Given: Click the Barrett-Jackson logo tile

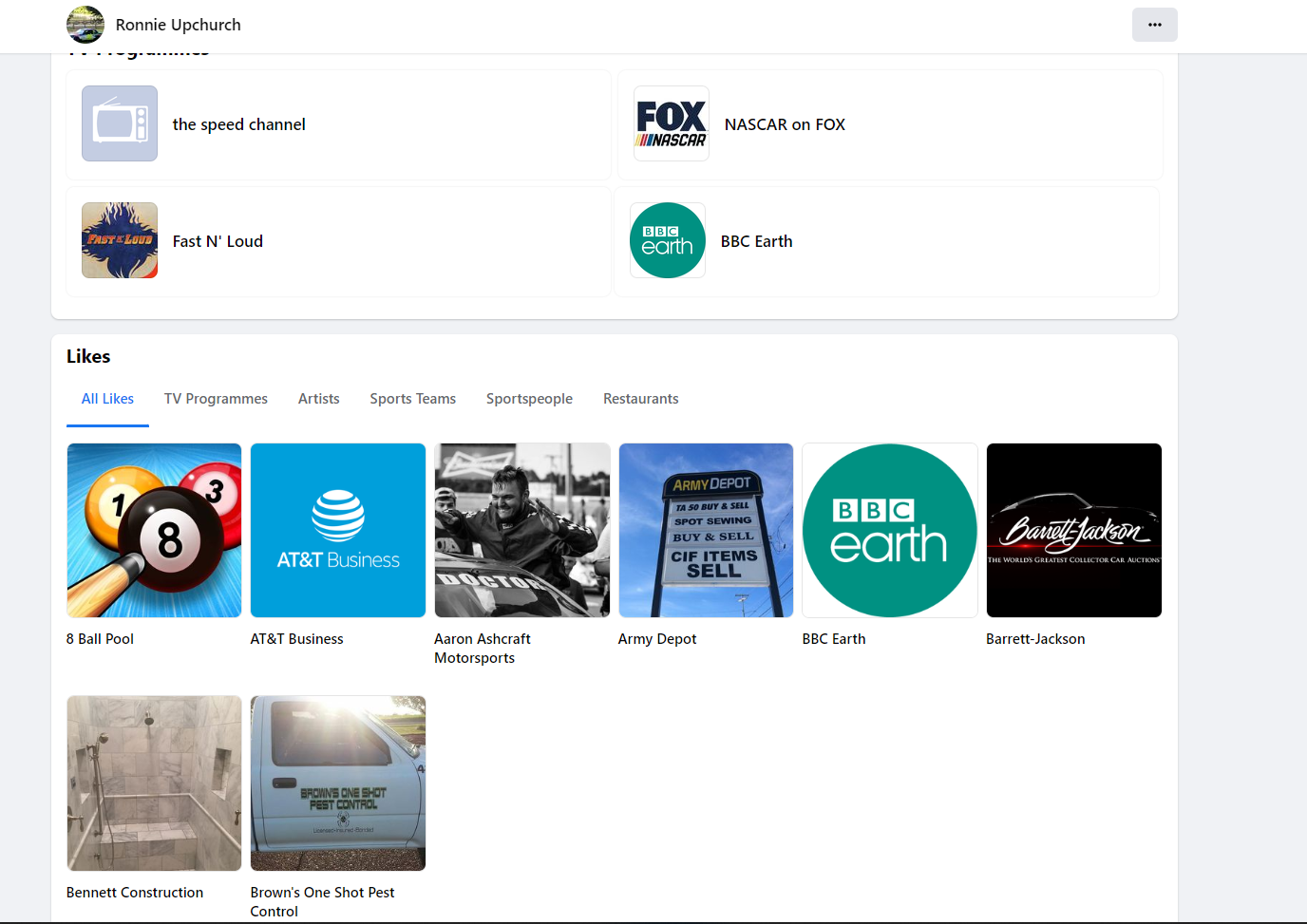Looking at the screenshot, I should tap(1073, 530).
